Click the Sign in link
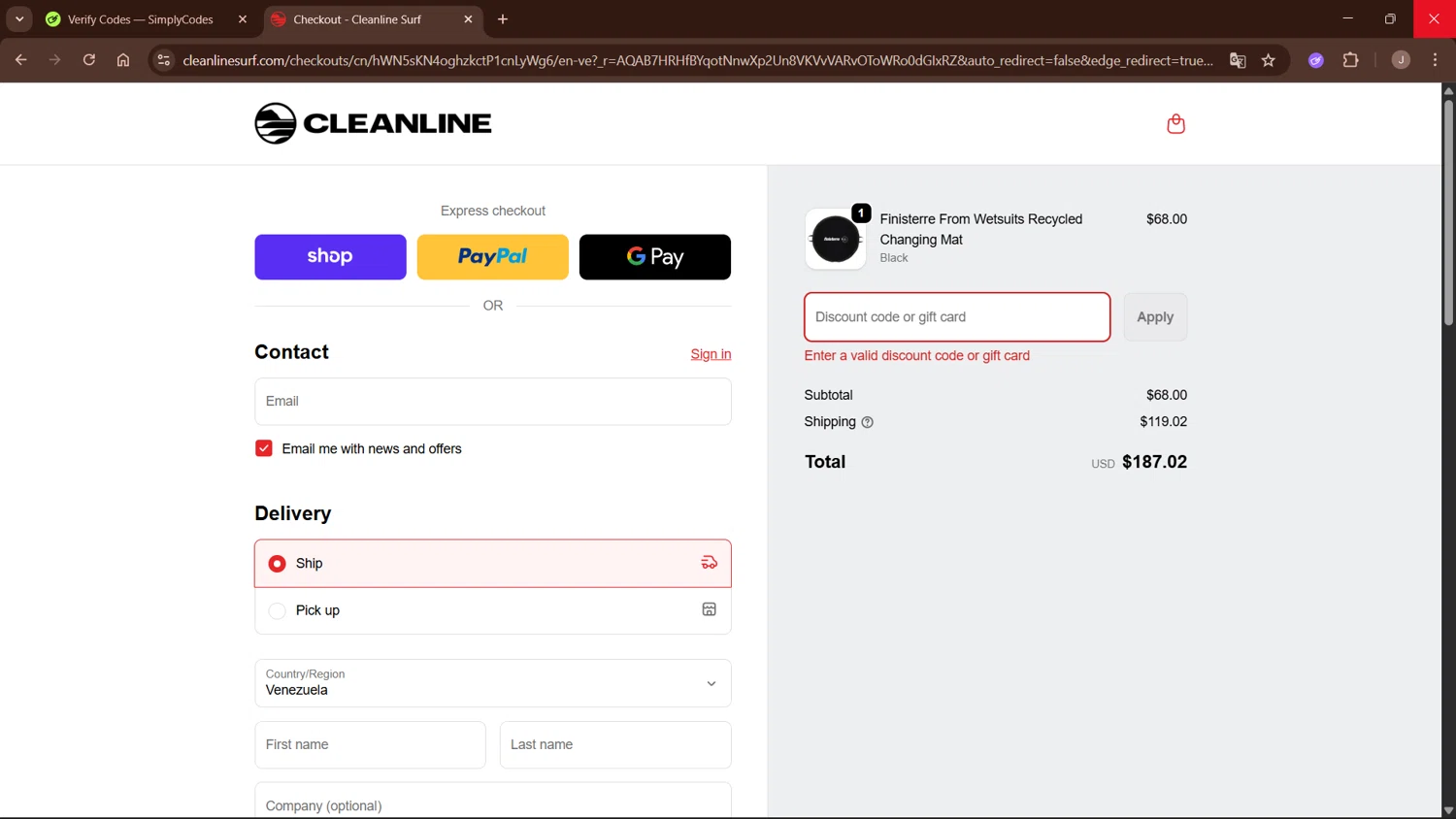The image size is (1456, 819). pyautogui.click(x=711, y=354)
